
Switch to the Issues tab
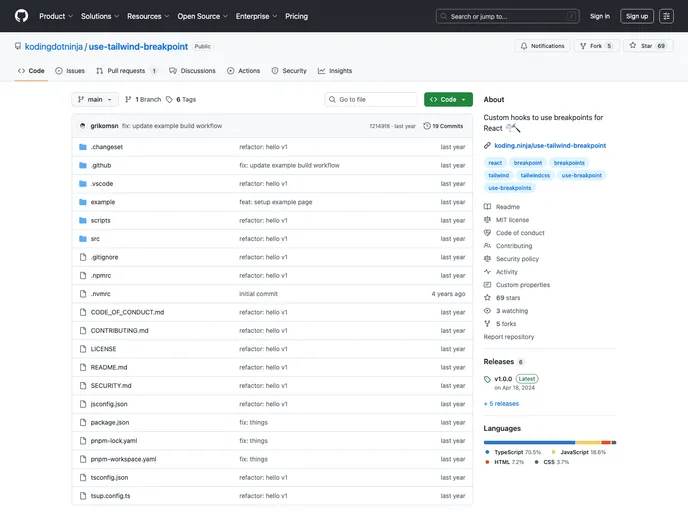(x=70, y=71)
